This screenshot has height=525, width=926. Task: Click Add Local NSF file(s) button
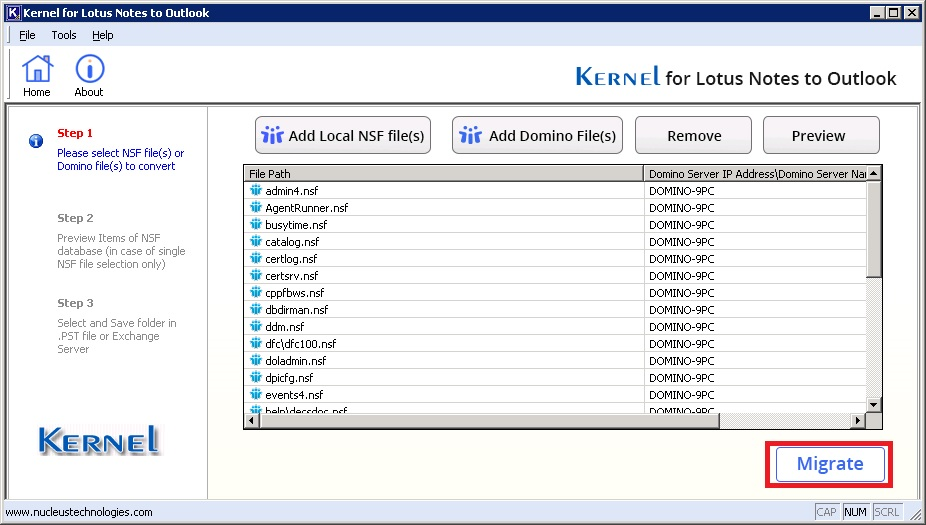pos(343,135)
